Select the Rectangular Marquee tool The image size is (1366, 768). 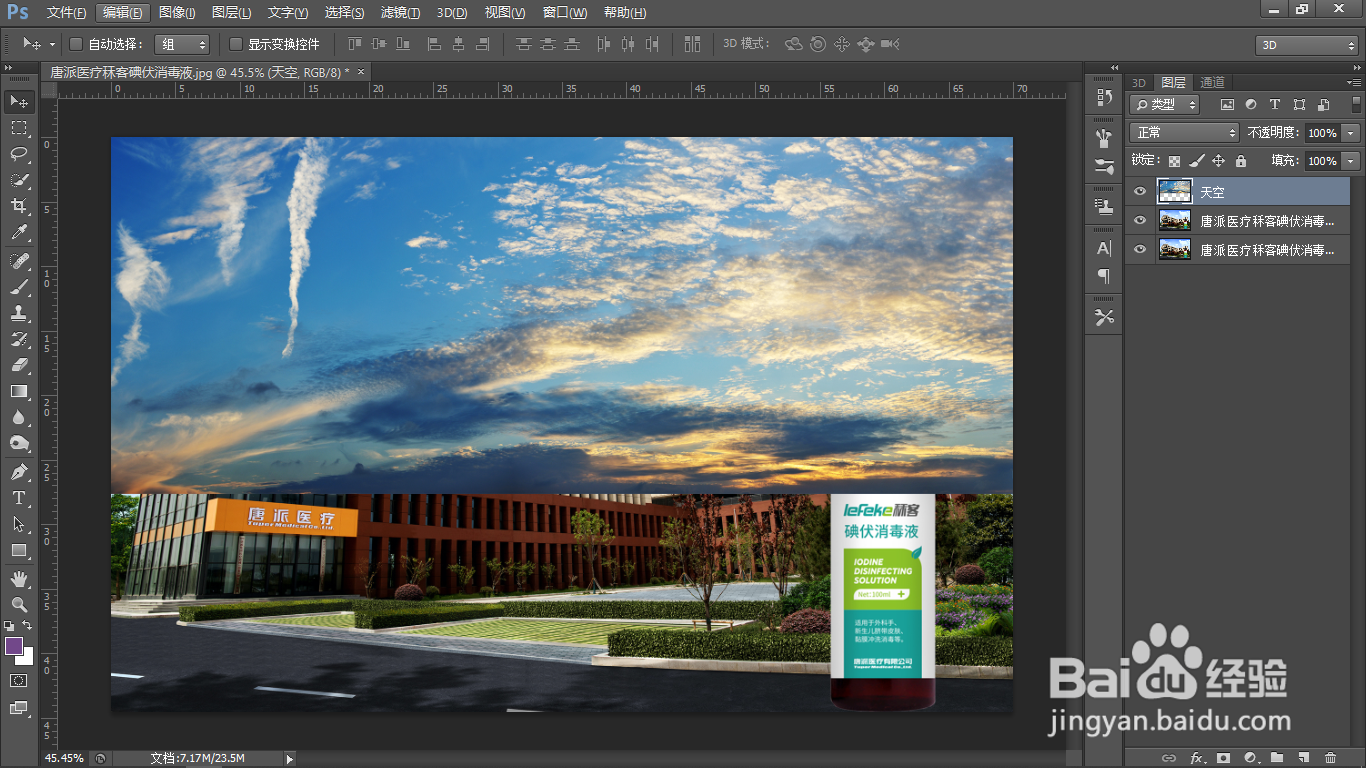[19, 128]
